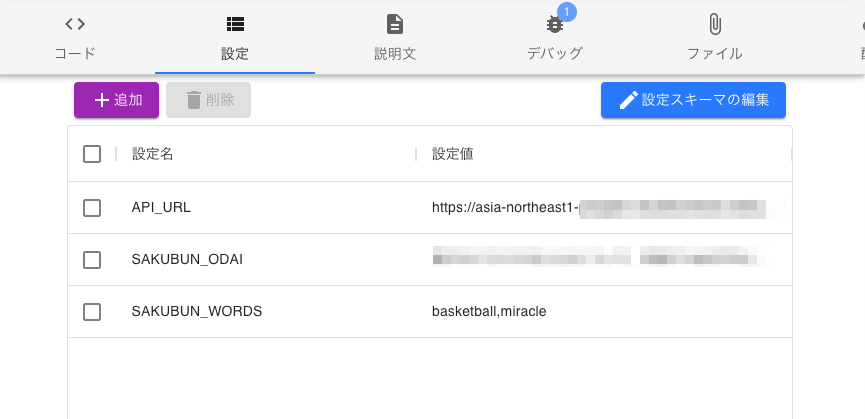Check the SAKUBUN_ODAI row checkbox

pyautogui.click(x=92, y=260)
